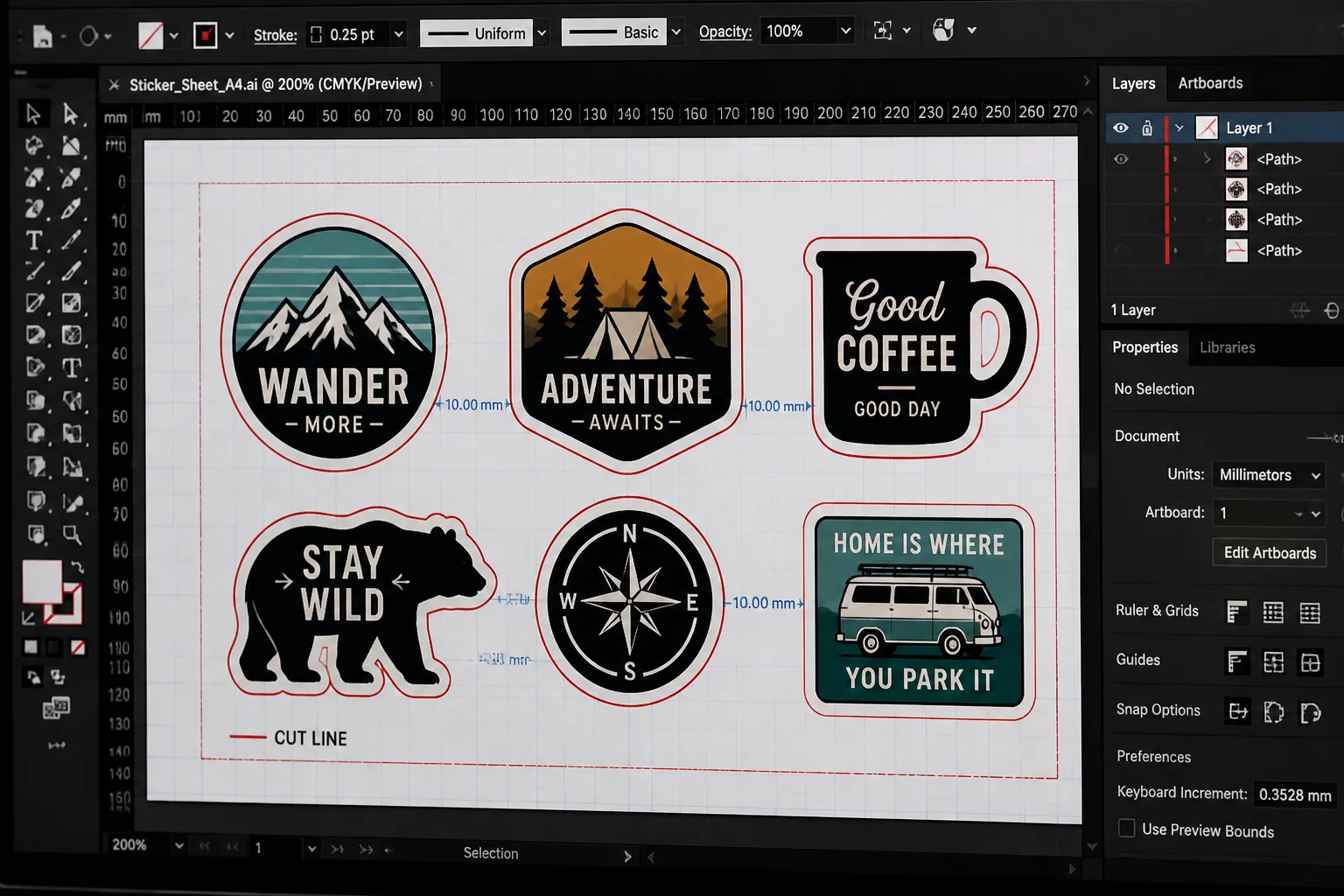The width and height of the screenshot is (1344, 896).
Task: Open the Edit Toolbar three-dots button
Action: point(56,745)
